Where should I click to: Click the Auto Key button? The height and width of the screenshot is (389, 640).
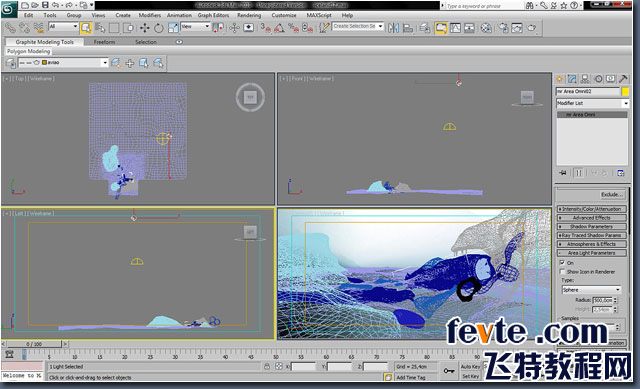pyautogui.click(x=471, y=367)
